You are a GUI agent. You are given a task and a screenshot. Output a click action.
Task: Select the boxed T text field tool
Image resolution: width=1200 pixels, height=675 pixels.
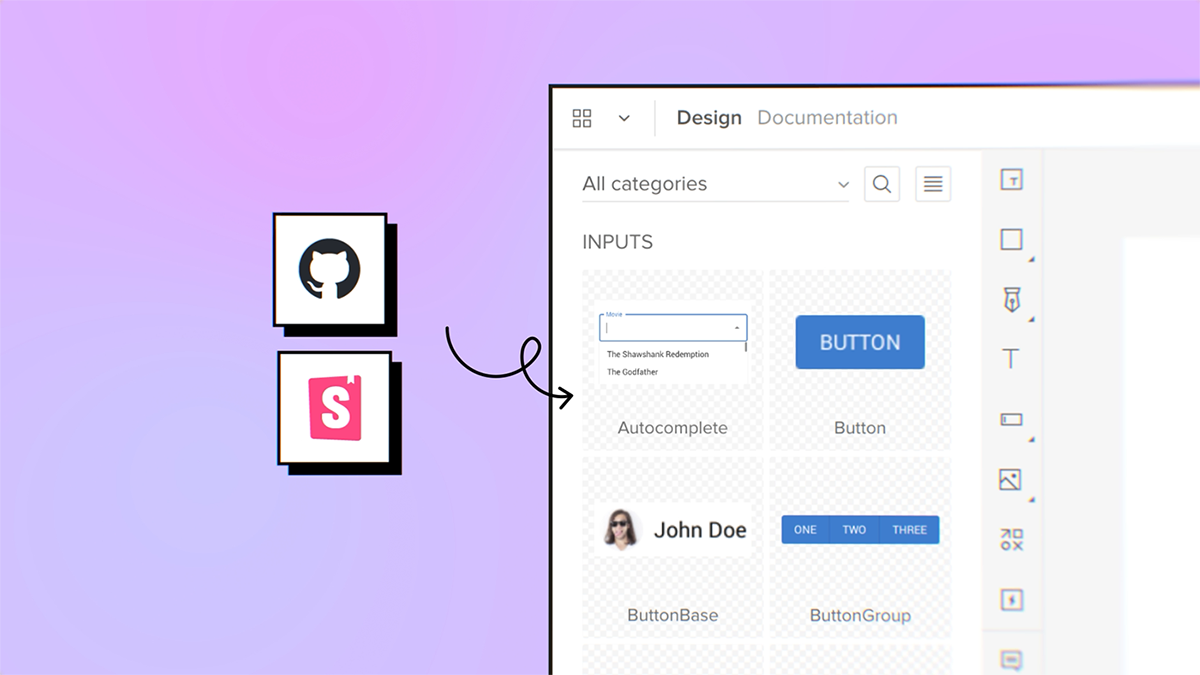point(1011,180)
